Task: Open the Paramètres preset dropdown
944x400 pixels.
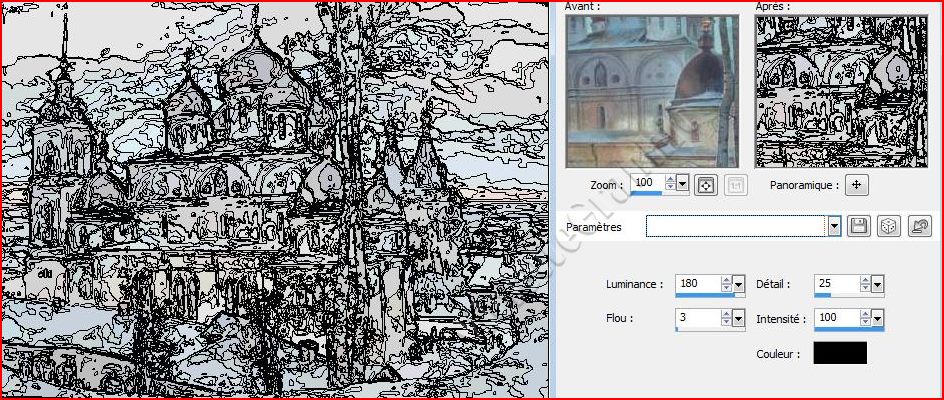Action: click(x=834, y=227)
